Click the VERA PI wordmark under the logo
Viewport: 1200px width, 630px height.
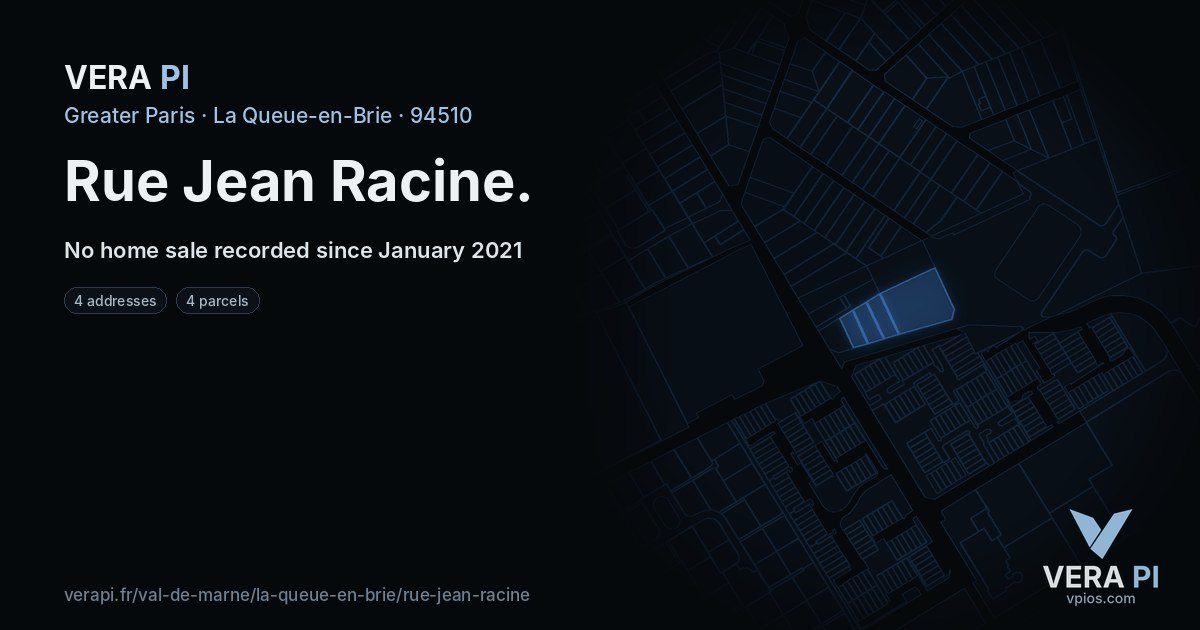(x=1101, y=577)
